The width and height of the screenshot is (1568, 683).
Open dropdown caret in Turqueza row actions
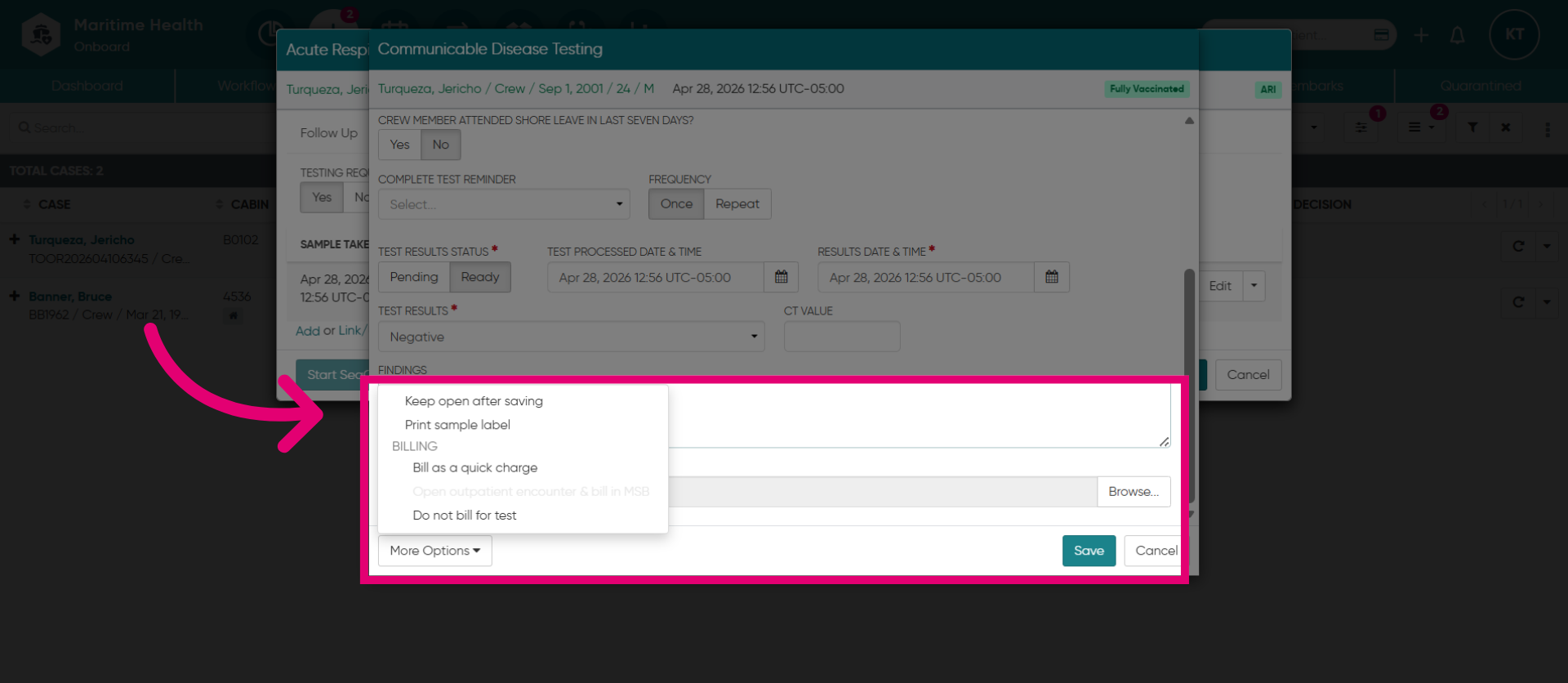[x=1547, y=246]
